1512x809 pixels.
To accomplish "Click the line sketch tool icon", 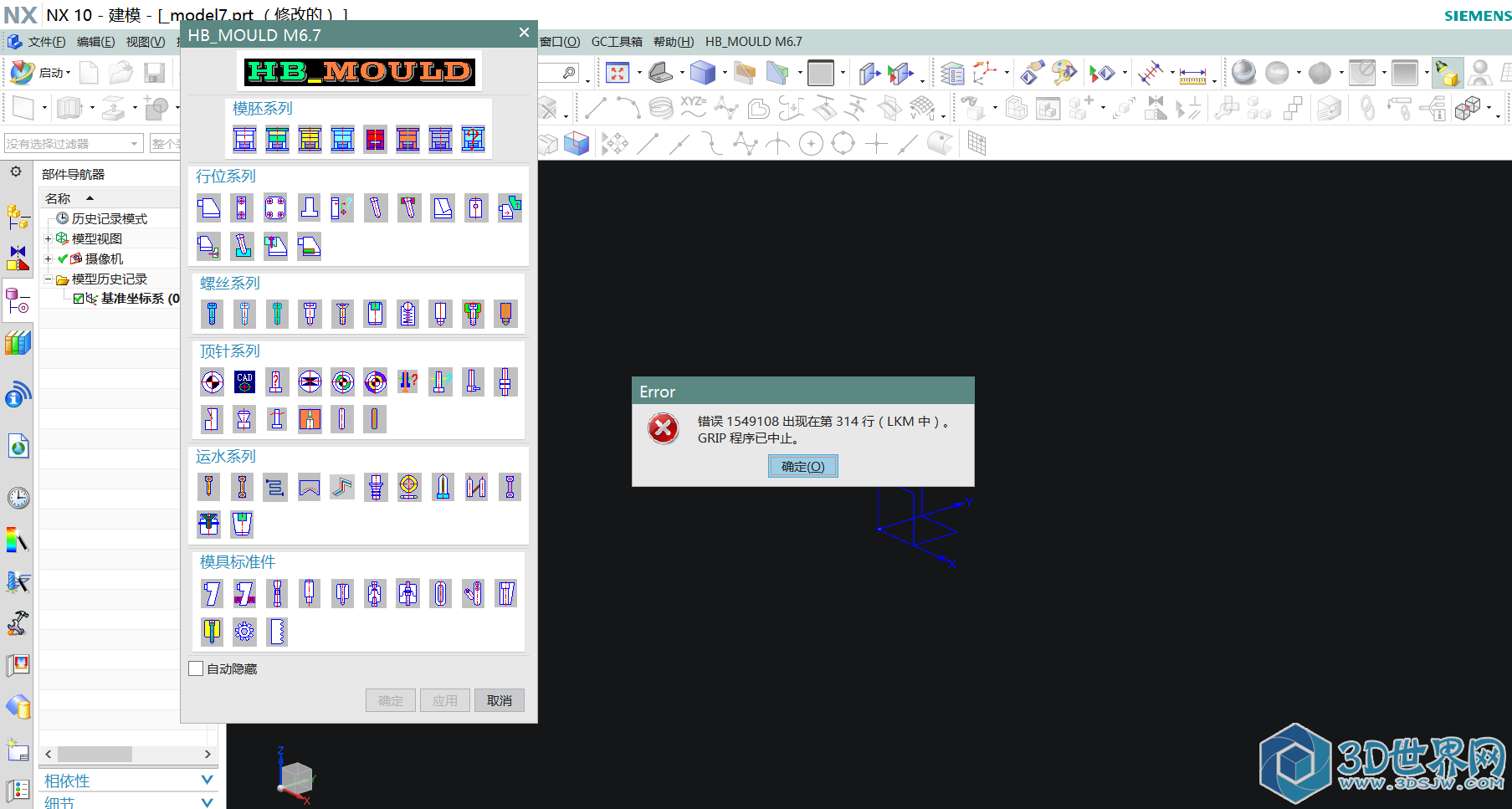I will click(x=648, y=144).
